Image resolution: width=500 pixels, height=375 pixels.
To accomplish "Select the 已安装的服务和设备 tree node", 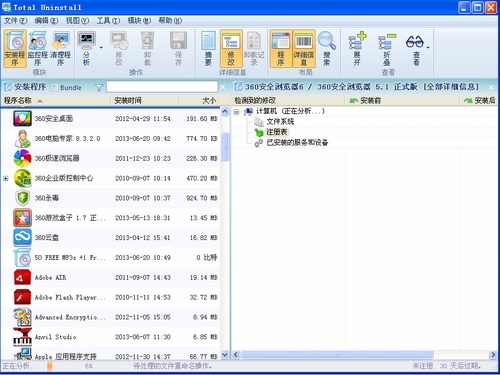I will pos(297,143).
